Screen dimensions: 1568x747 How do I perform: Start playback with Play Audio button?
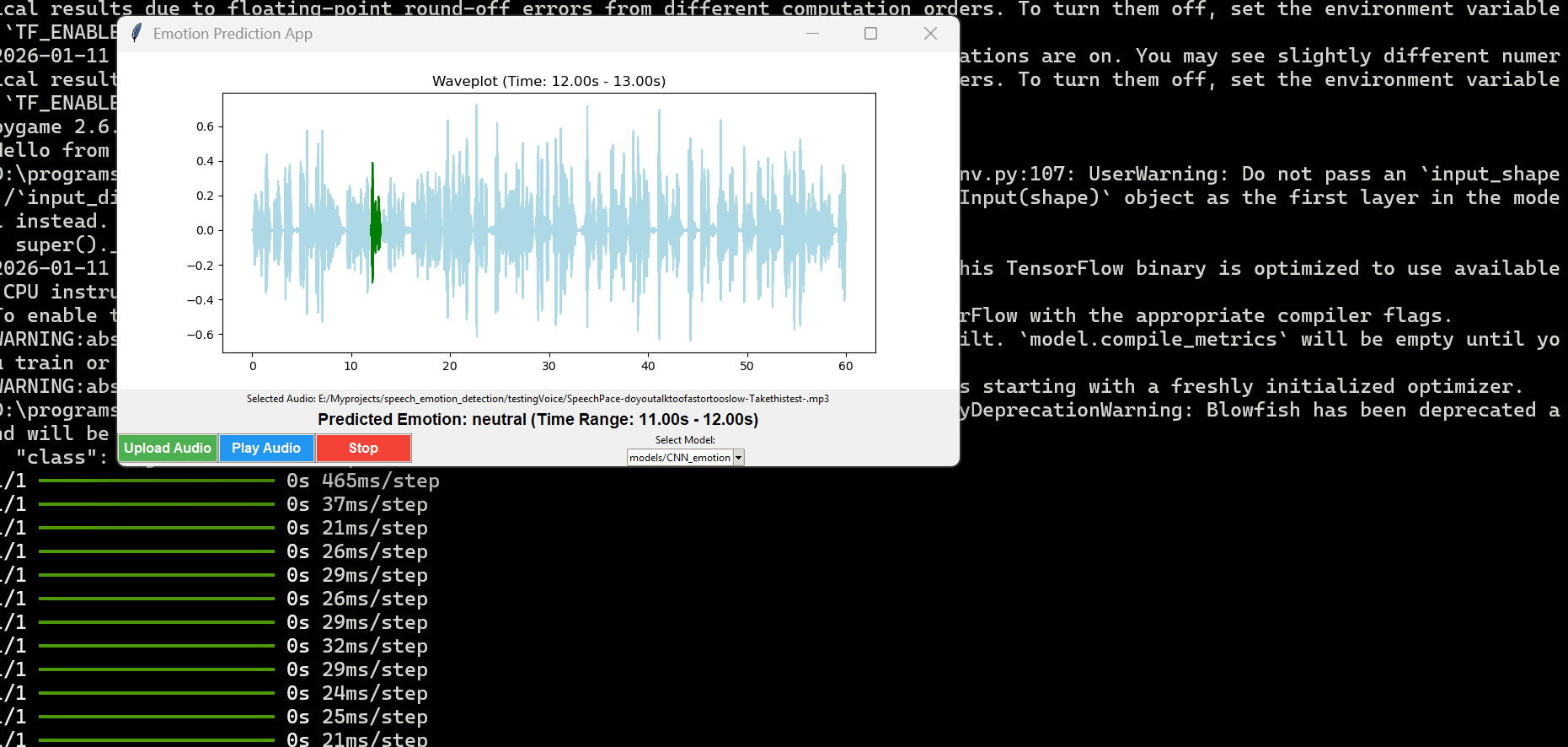266,448
